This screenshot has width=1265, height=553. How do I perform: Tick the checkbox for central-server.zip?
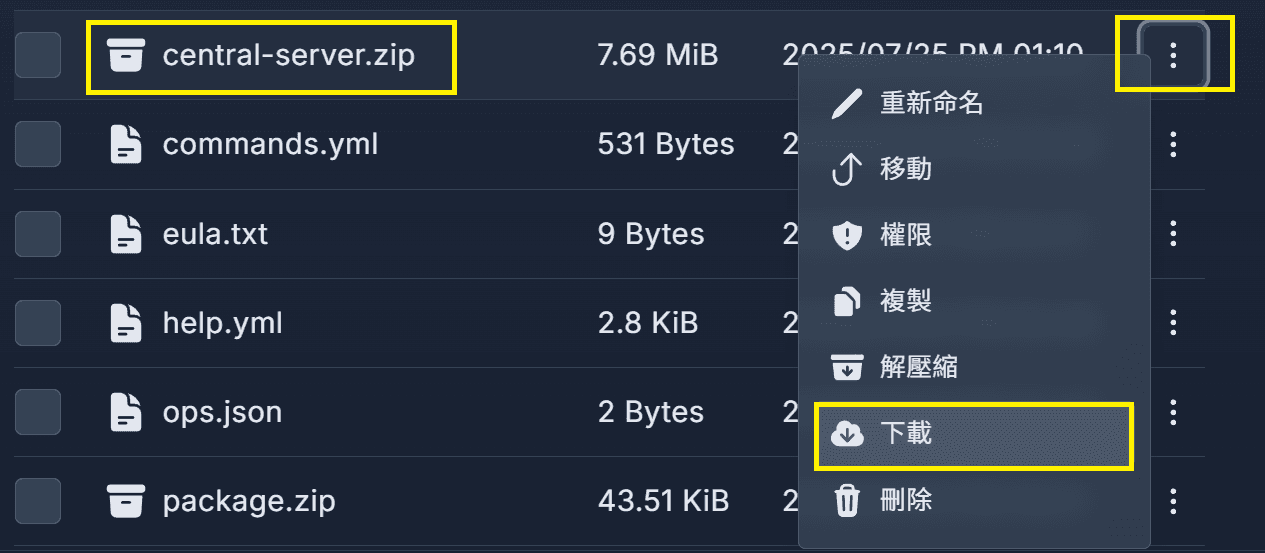click(x=38, y=56)
